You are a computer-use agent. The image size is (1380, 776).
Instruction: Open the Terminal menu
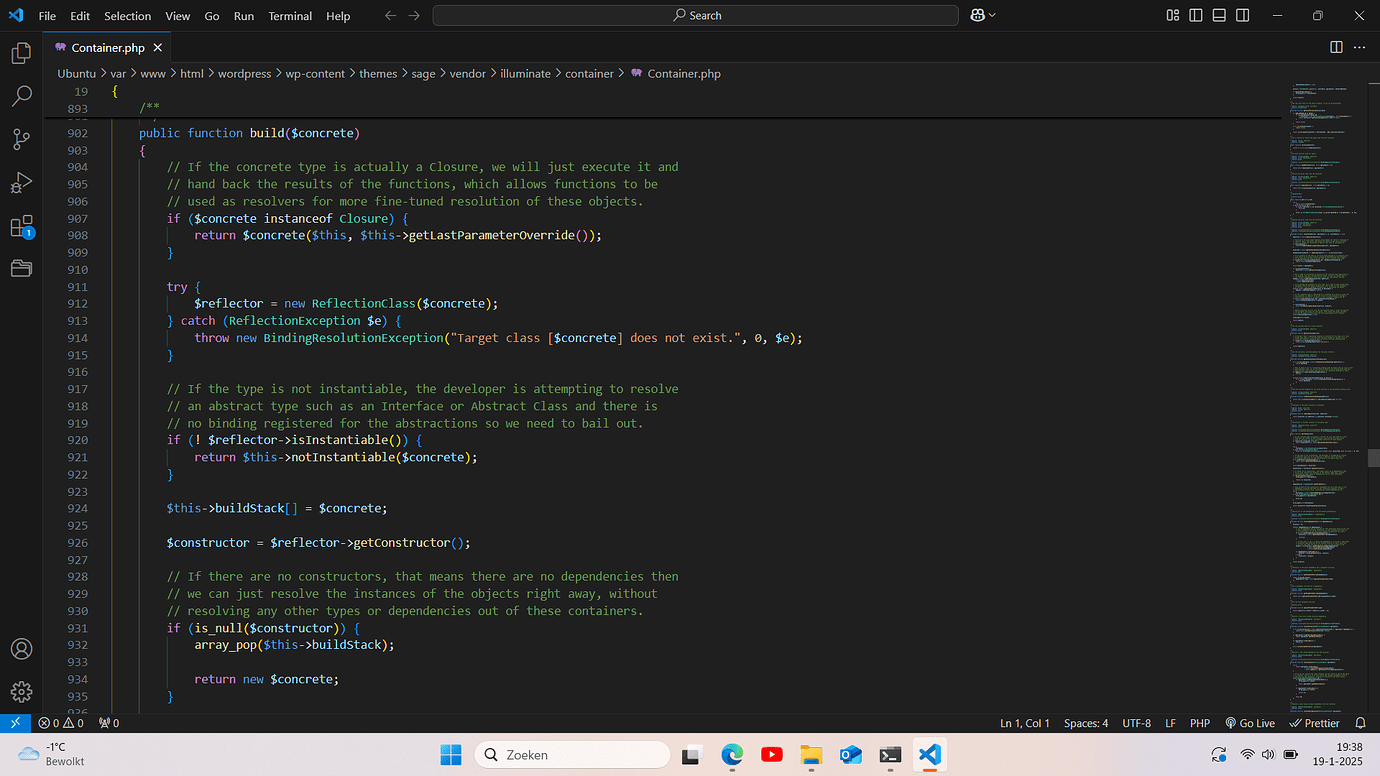290,16
